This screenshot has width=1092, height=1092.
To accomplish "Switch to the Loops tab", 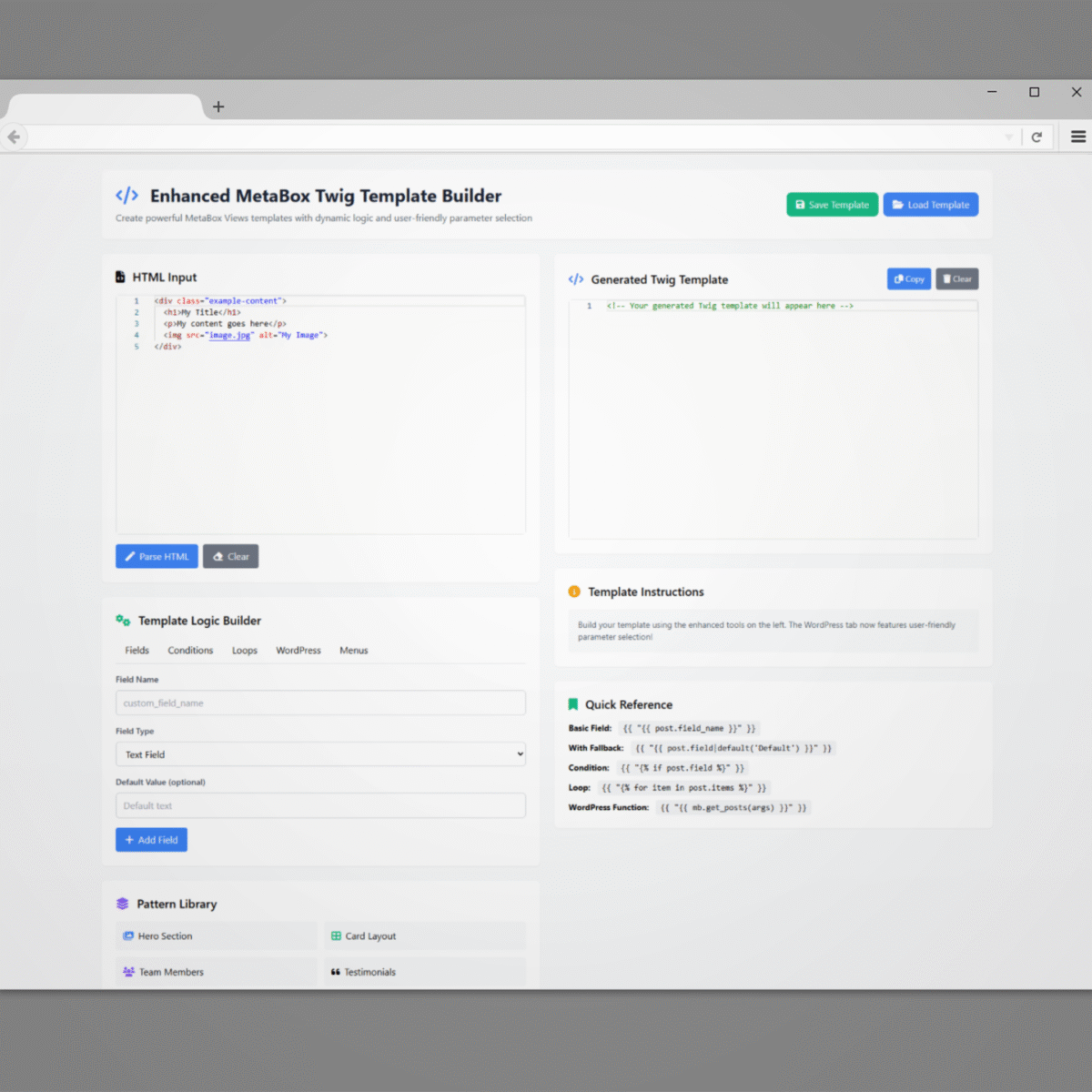I will [x=244, y=651].
